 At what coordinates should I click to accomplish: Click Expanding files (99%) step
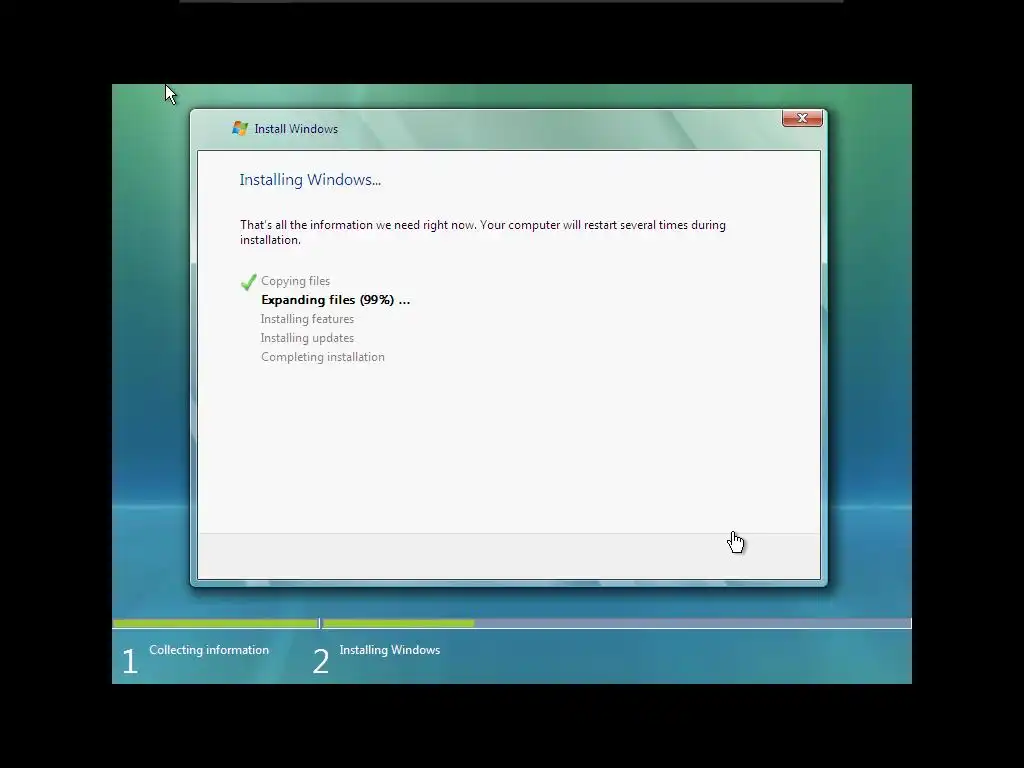click(336, 300)
